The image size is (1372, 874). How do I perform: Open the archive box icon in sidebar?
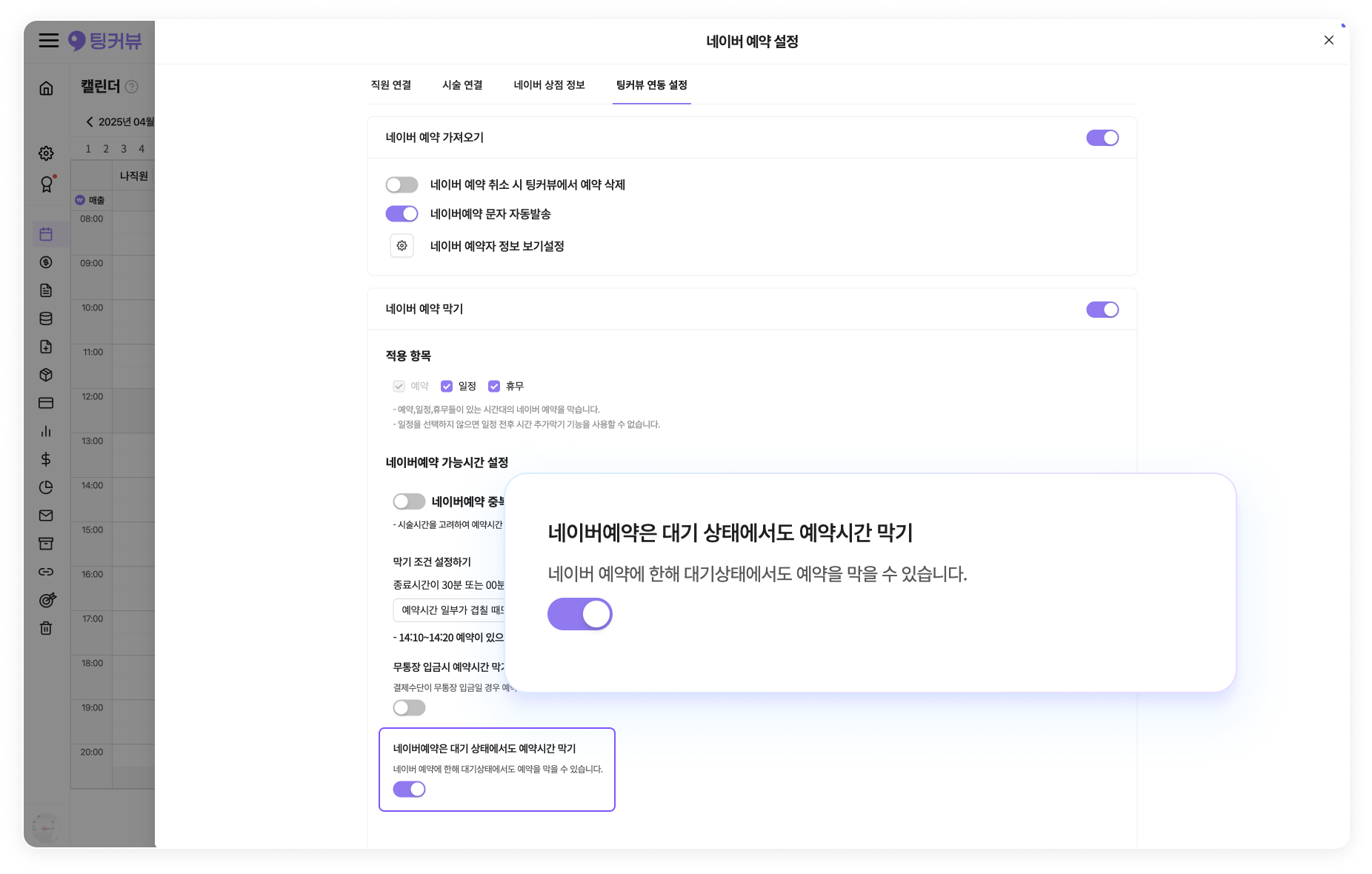[46, 544]
